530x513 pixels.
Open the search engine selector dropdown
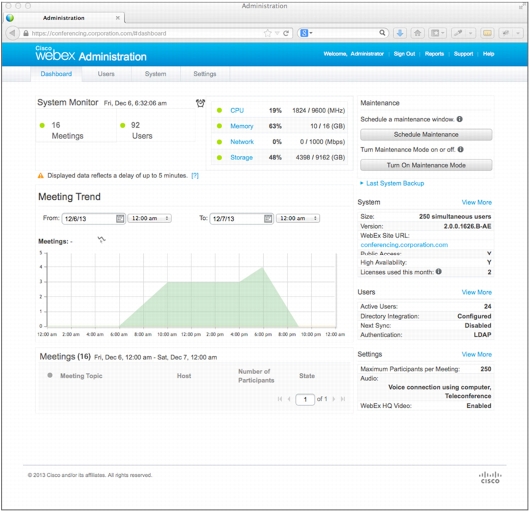[306, 33]
